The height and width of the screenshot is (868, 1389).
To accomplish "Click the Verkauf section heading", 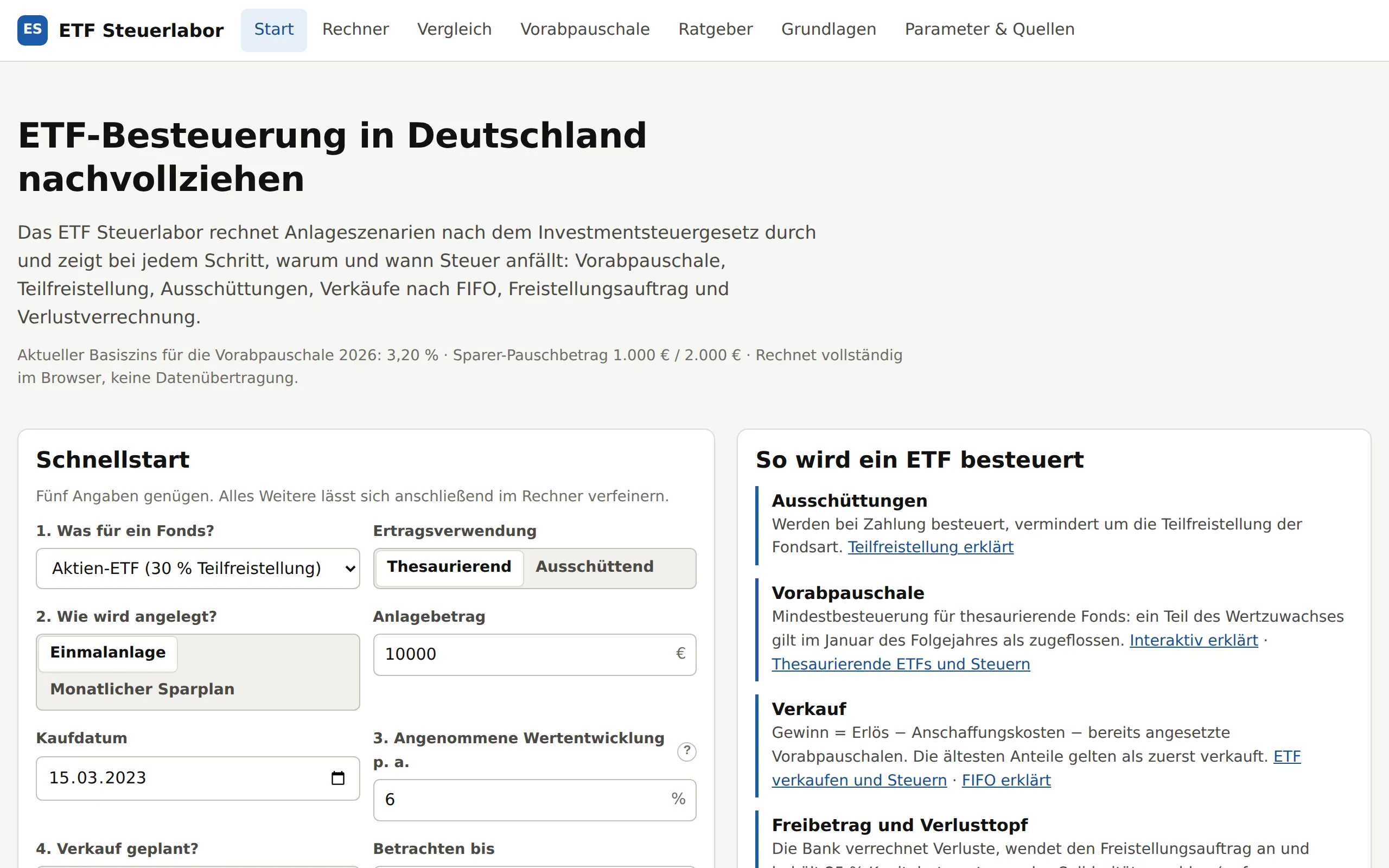I will [x=809, y=709].
